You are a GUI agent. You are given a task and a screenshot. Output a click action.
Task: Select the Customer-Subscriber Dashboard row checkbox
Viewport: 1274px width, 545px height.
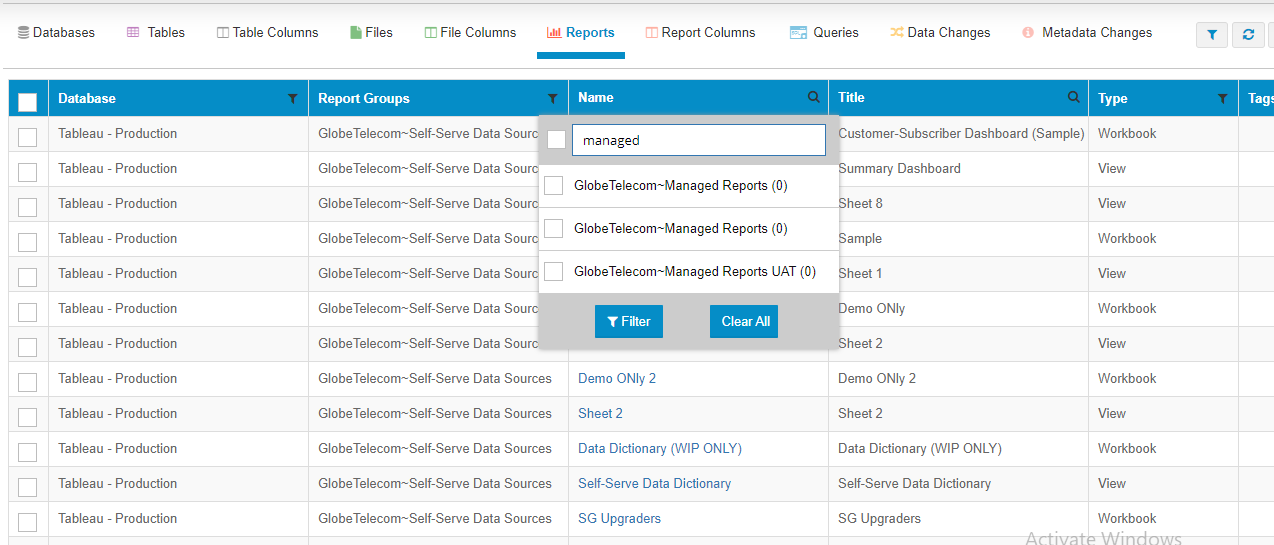[28, 137]
